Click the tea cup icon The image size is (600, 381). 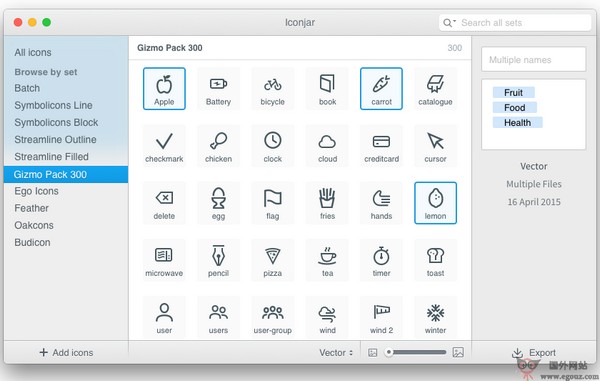[x=327, y=260]
